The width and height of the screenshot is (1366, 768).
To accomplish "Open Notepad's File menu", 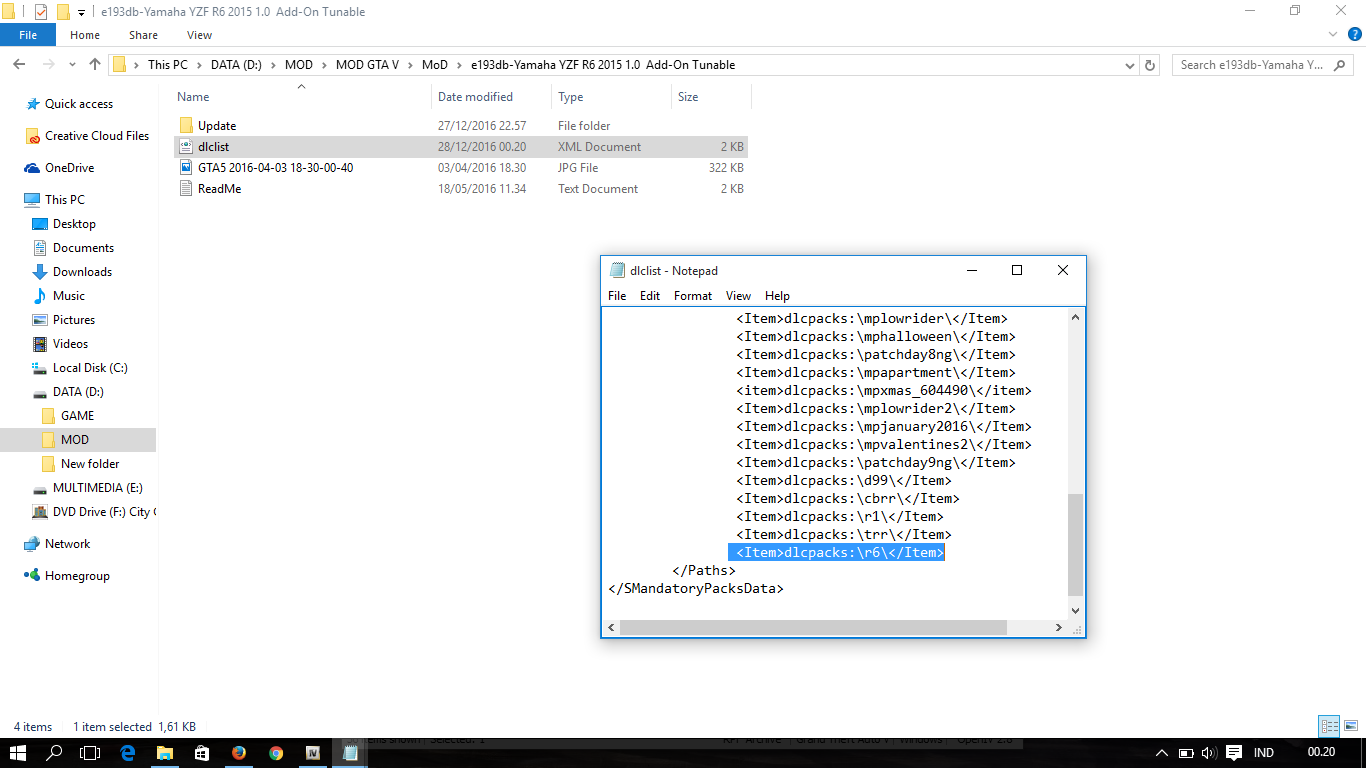I will (x=617, y=296).
